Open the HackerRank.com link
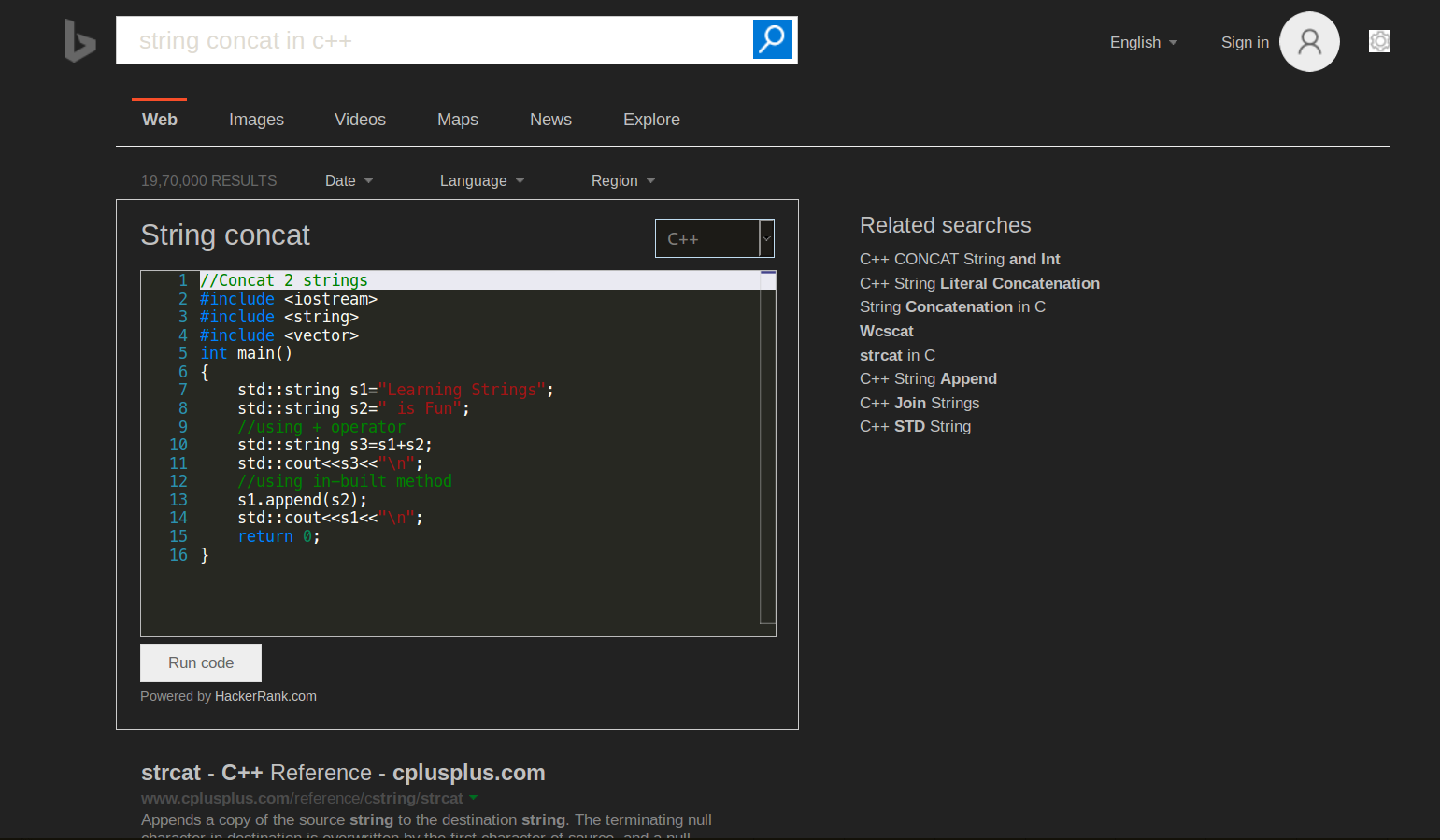This screenshot has height=840, width=1440. (265, 695)
